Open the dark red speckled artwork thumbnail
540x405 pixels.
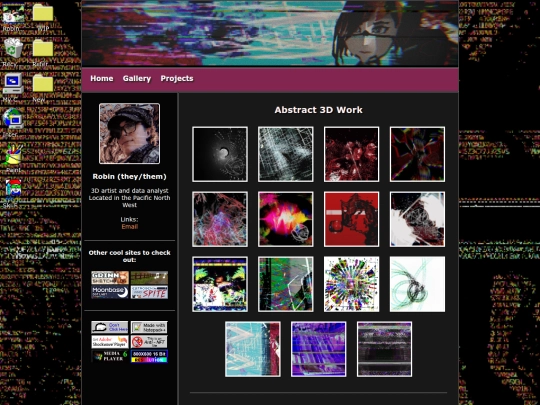(x=351, y=154)
